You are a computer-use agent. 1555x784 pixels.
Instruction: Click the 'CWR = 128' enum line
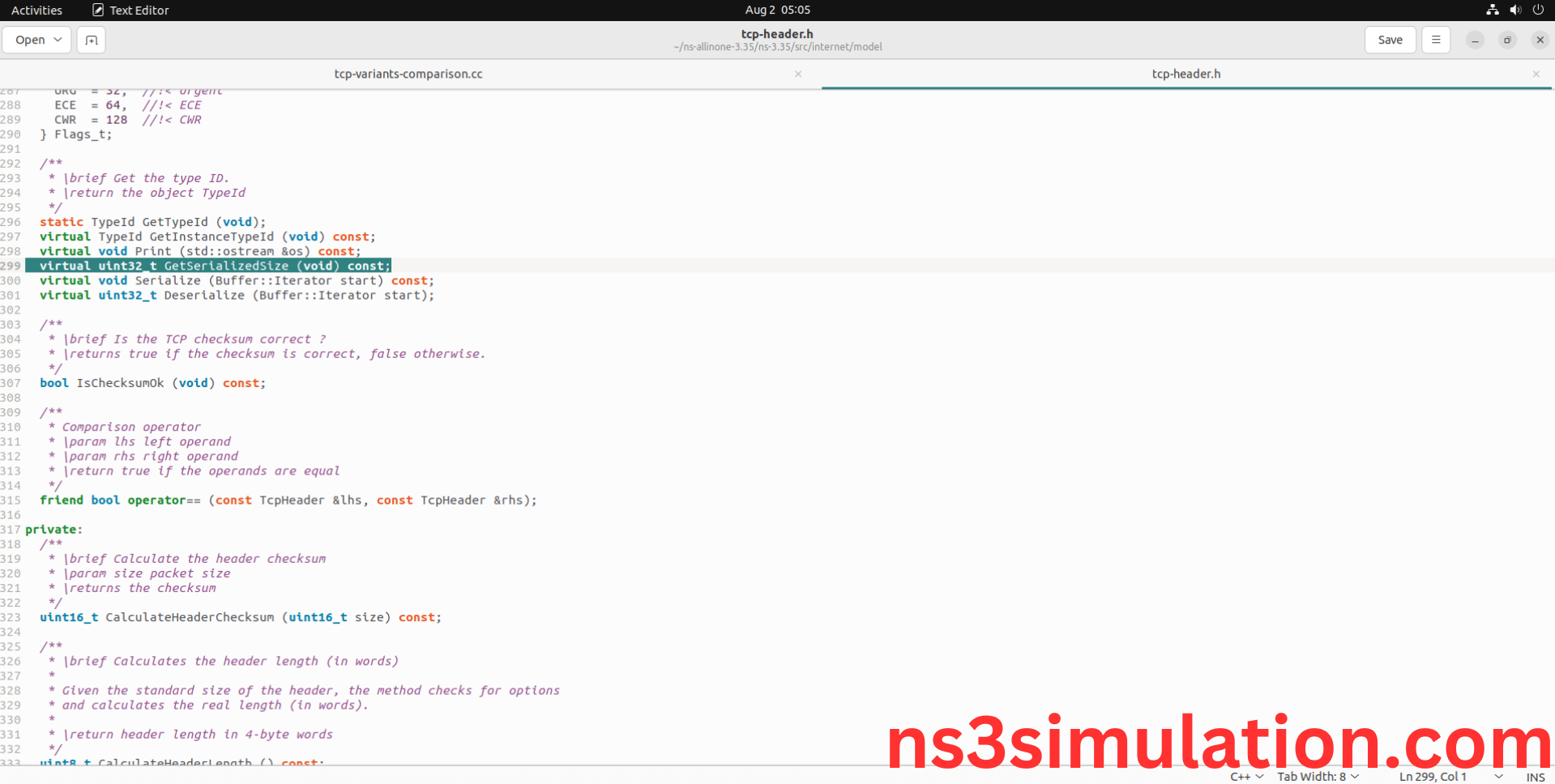pos(127,120)
